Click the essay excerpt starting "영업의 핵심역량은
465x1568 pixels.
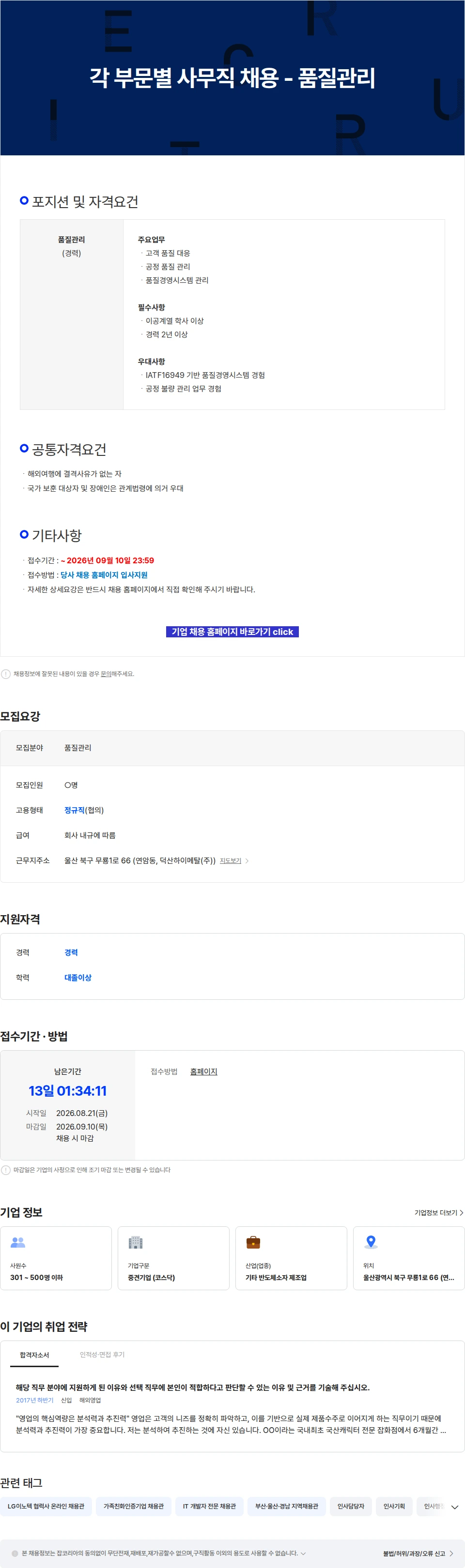[231, 1424]
